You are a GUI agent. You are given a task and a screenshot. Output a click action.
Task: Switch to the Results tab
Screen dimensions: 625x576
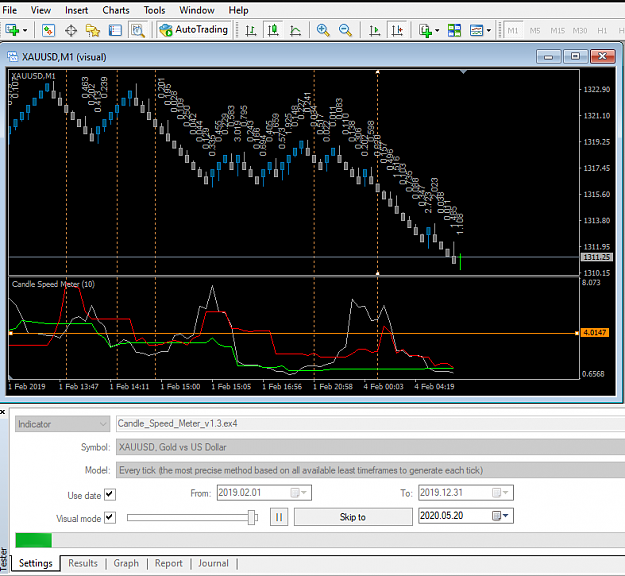tap(83, 563)
